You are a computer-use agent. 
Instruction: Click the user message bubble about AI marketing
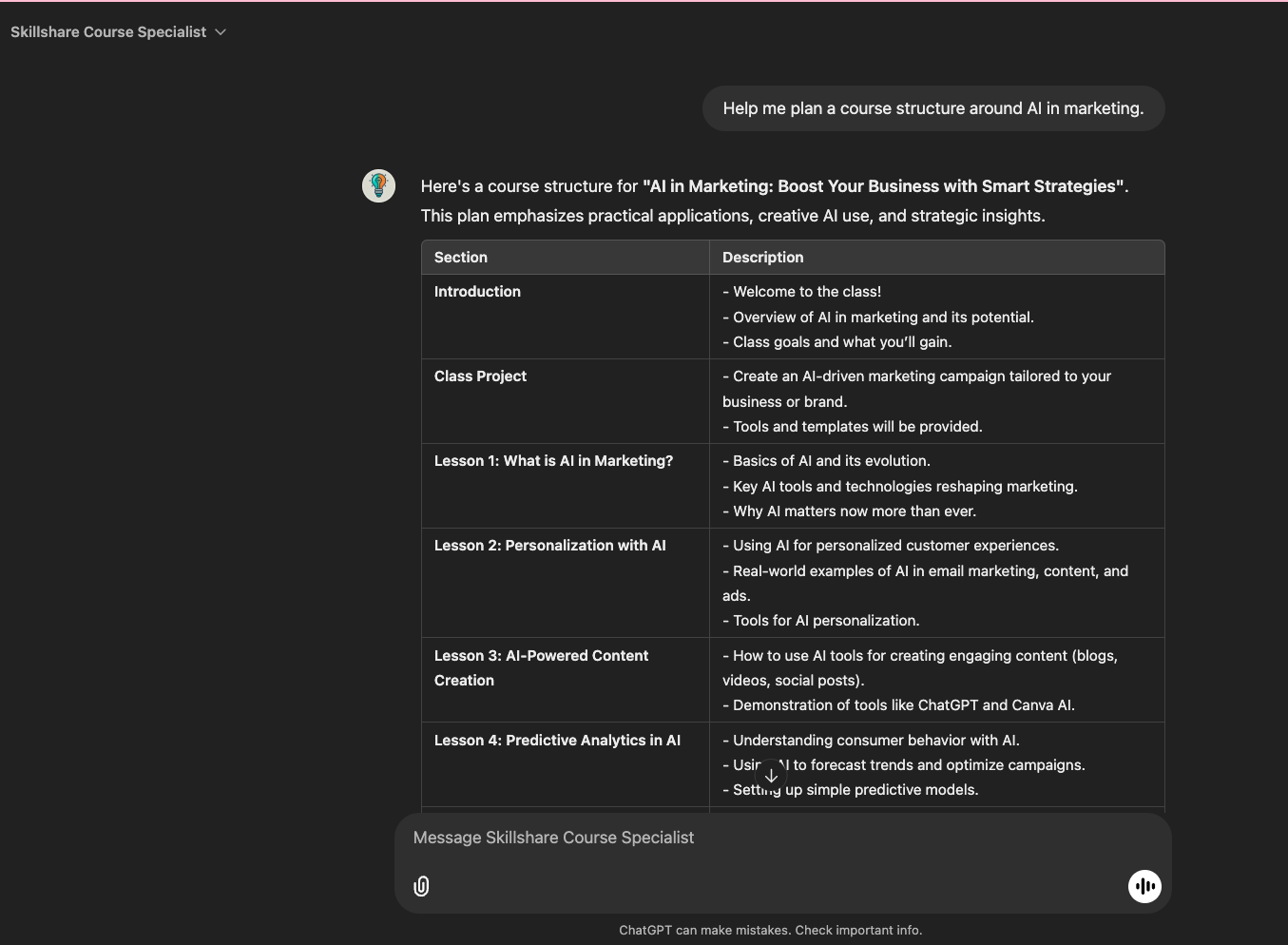(x=933, y=108)
